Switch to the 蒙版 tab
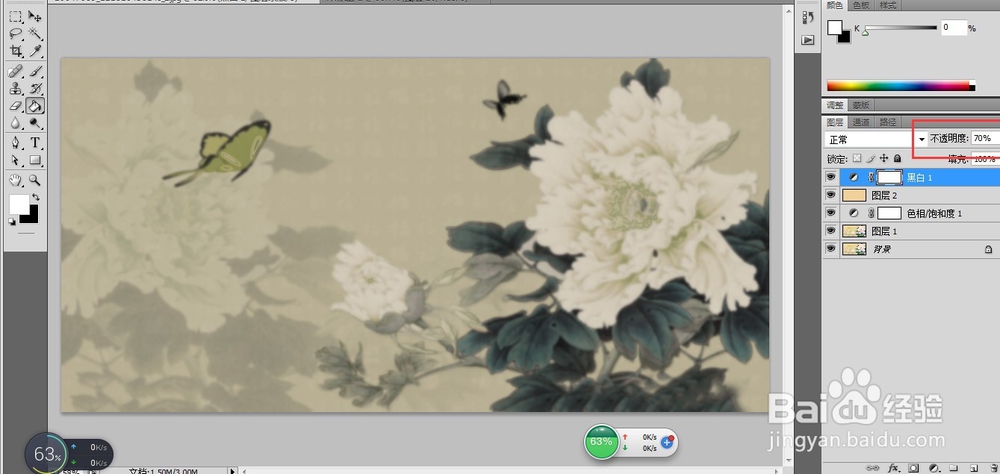Screen dimensions: 1000x474 861,105
